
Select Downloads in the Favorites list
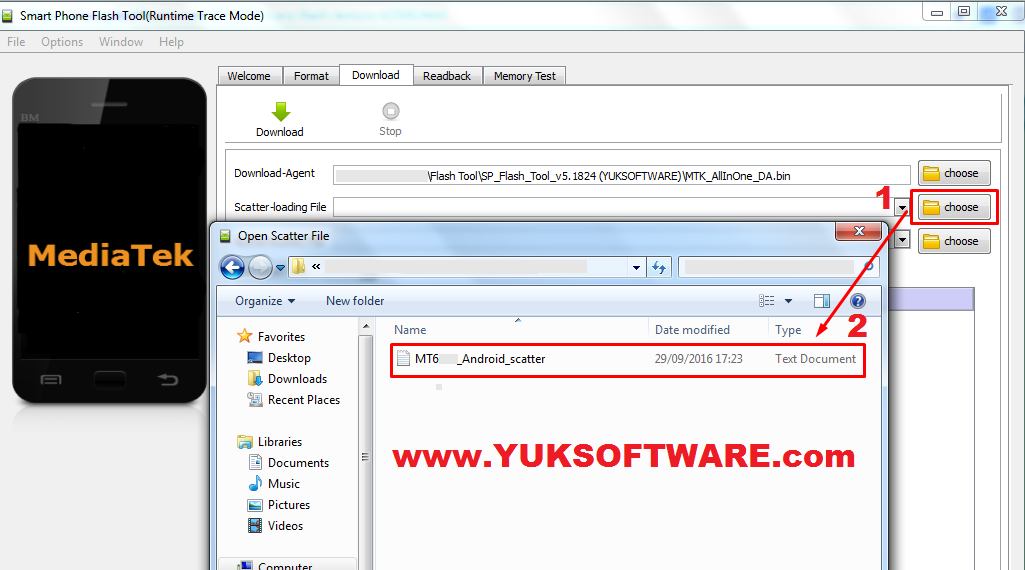point(297,378)
